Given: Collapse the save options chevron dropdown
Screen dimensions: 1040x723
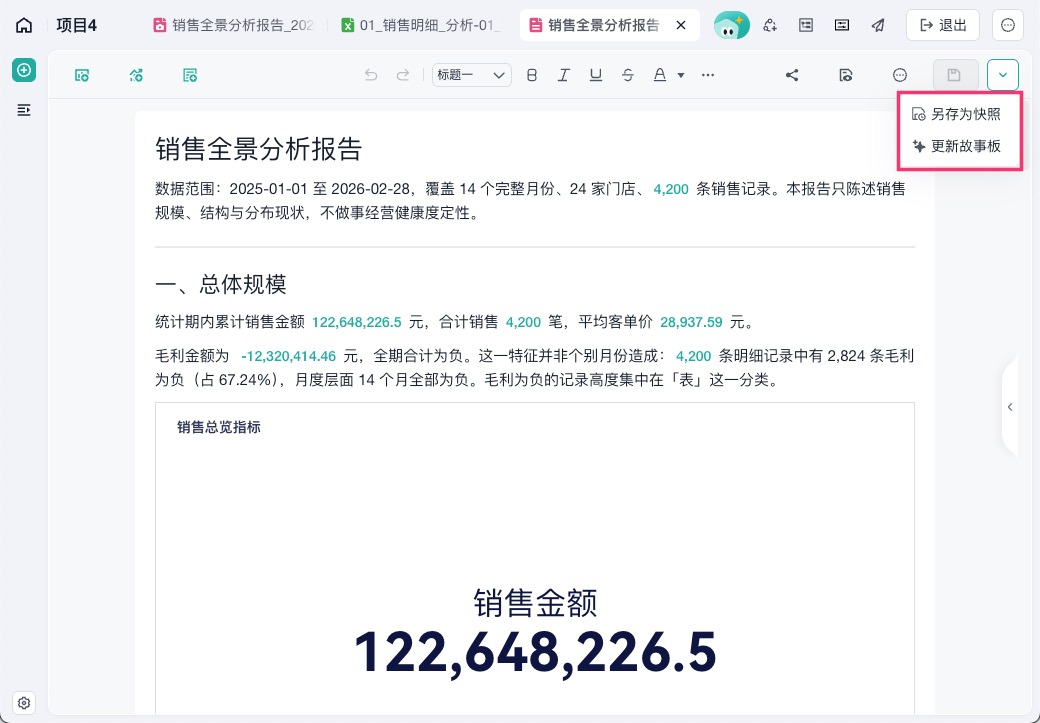Looking at the screenshot, I should tap(1002, 75).
